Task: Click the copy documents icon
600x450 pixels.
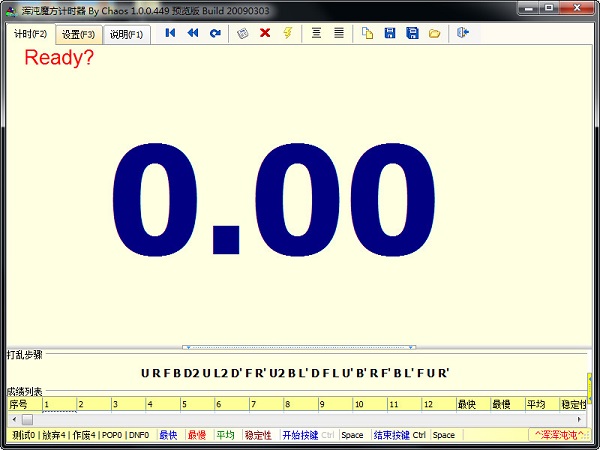Action: 367,33
